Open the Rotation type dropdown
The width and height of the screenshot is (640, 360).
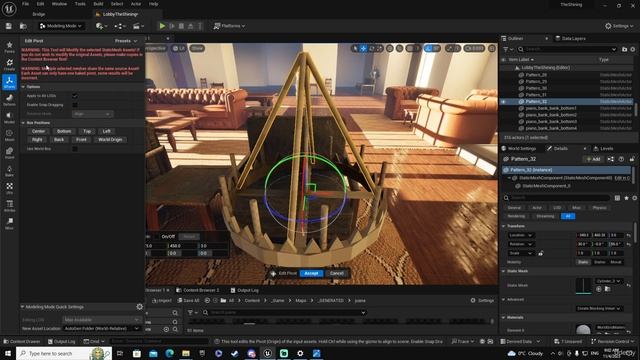tap(521, 244)
